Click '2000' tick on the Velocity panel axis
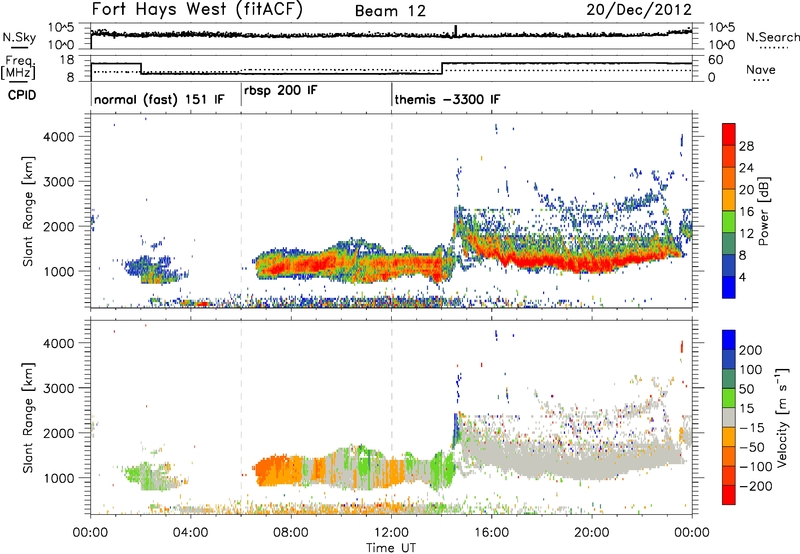This screenshot has width=800, height=554. click(x=58, y=433)
